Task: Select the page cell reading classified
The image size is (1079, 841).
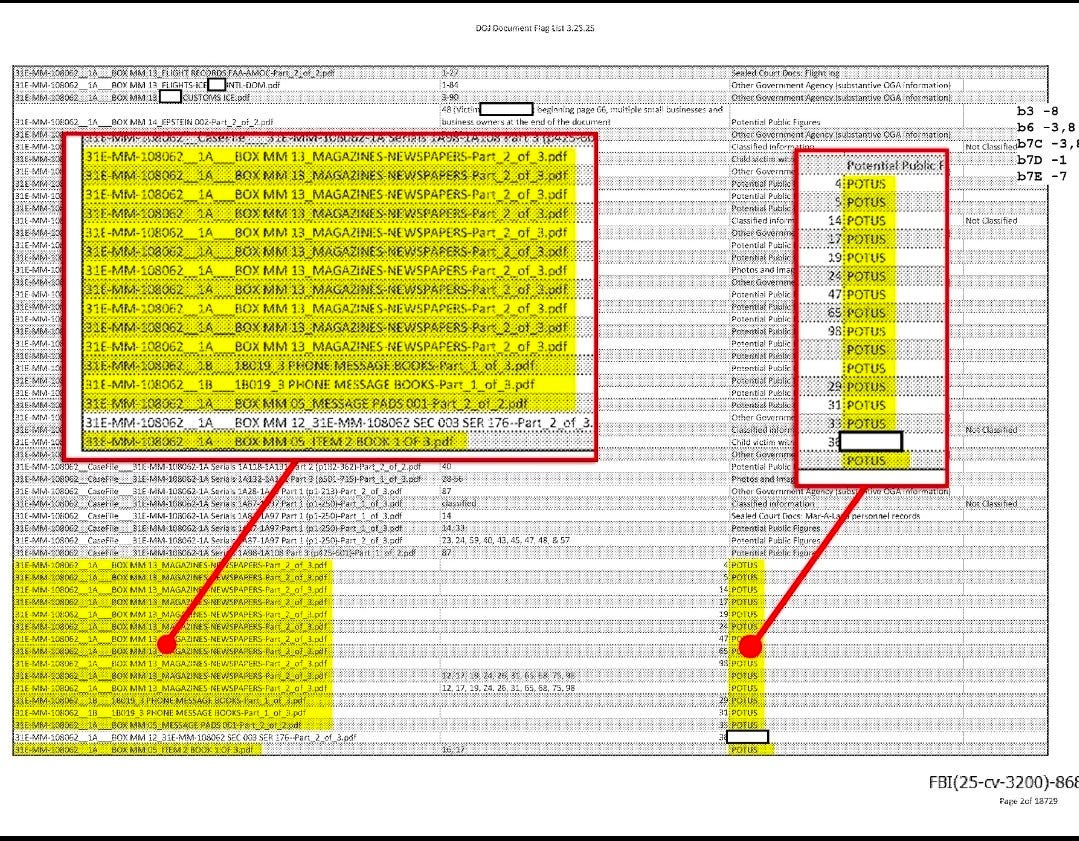Action: click(458, 504)
